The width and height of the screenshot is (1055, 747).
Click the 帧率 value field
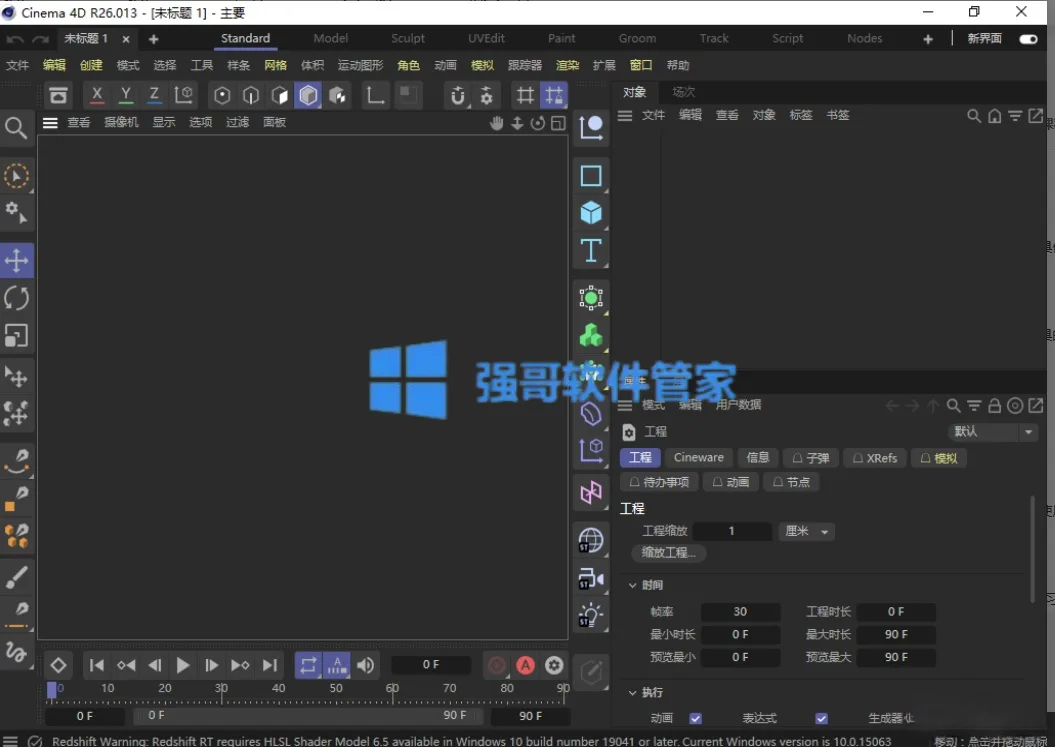[740, 612]
